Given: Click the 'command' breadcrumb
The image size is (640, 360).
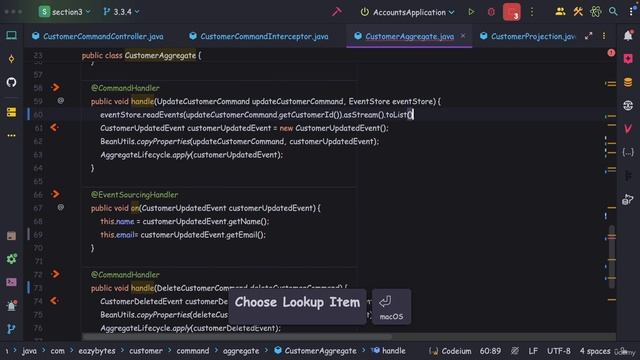Looking at the screenshot, I should coord(193,351).
